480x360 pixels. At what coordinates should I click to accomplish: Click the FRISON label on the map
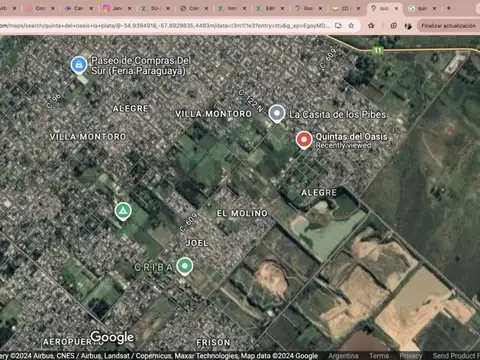point(213,342)
